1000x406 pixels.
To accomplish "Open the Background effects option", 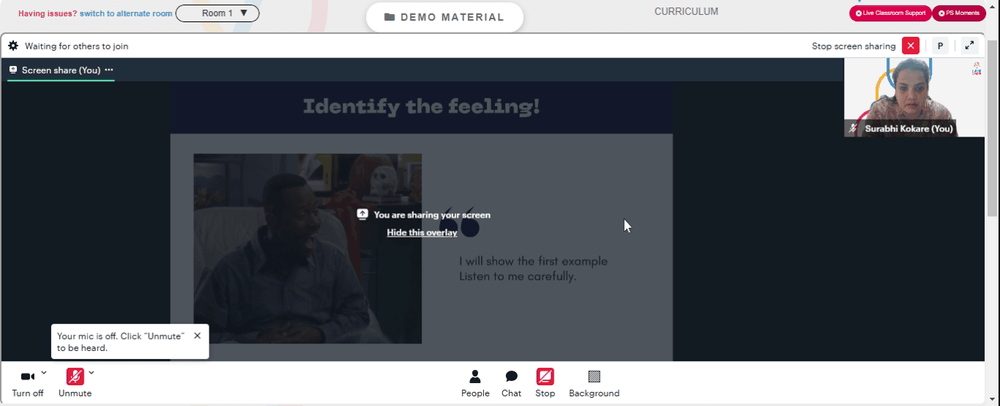I will (594, 384).
